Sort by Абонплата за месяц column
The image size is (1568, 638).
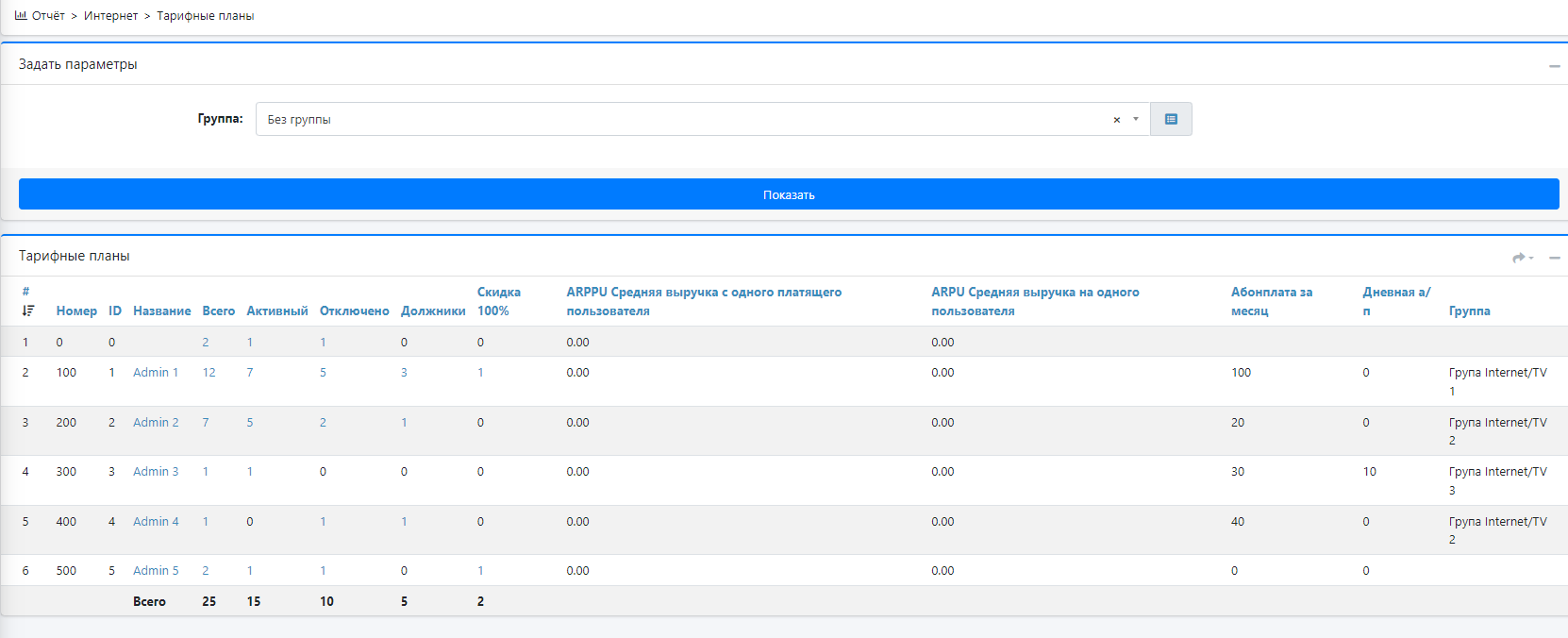1272,301
